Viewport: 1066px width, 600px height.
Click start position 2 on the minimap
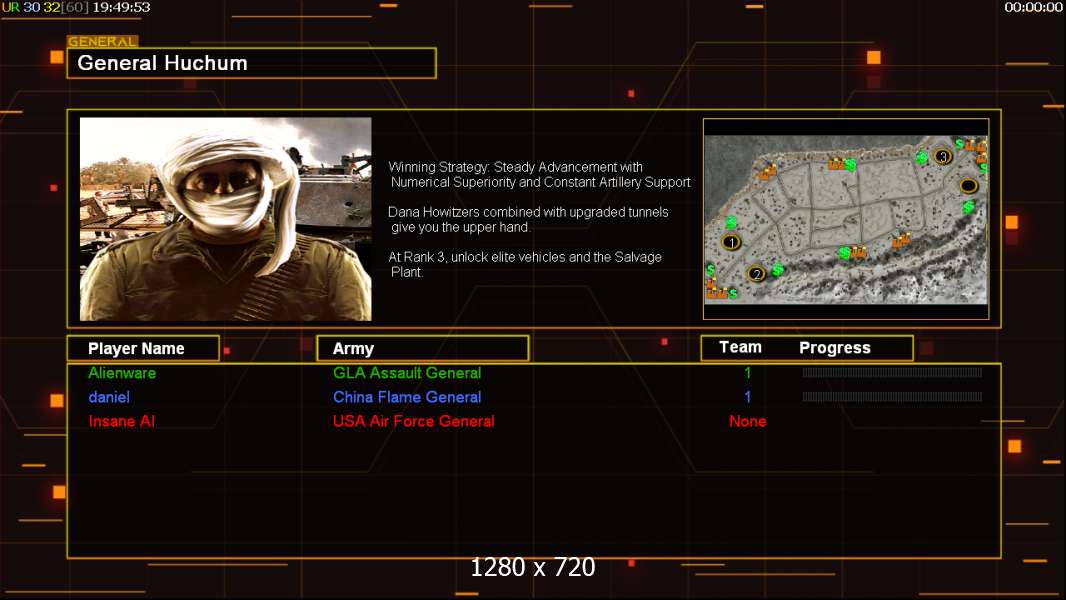(756, 274)
